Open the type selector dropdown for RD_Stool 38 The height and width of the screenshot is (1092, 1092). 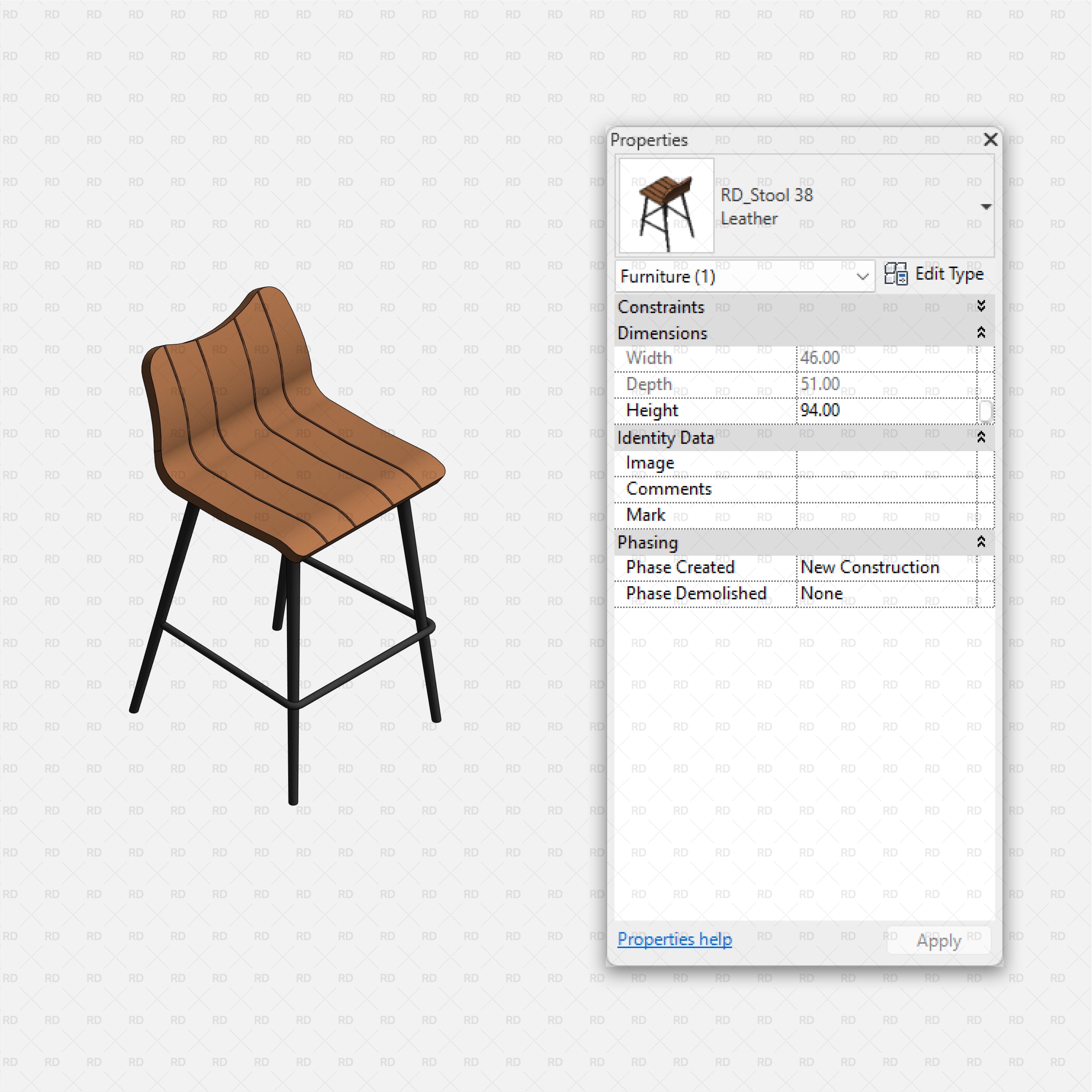pos(986,206)
